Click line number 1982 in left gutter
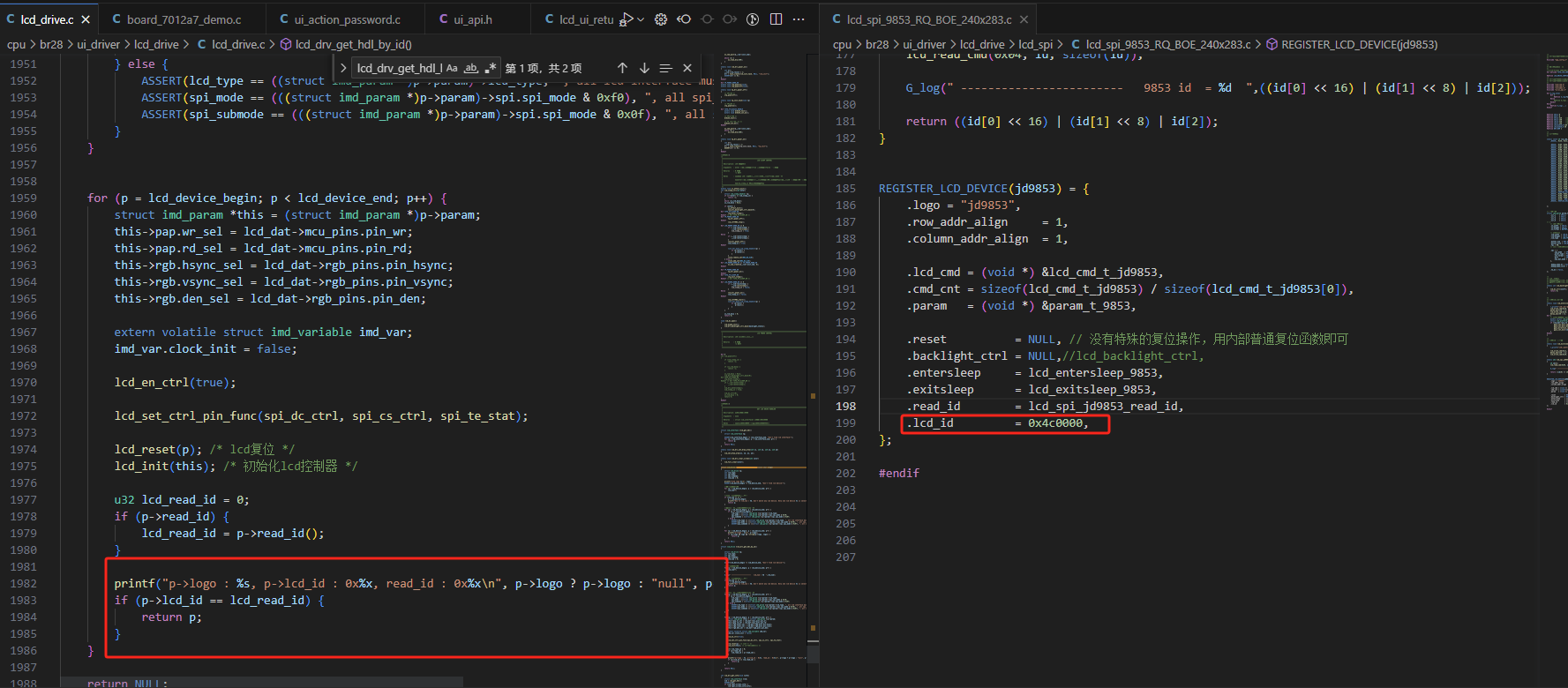The height and width of the screenshot is (688, 1568). coord(24,584)
